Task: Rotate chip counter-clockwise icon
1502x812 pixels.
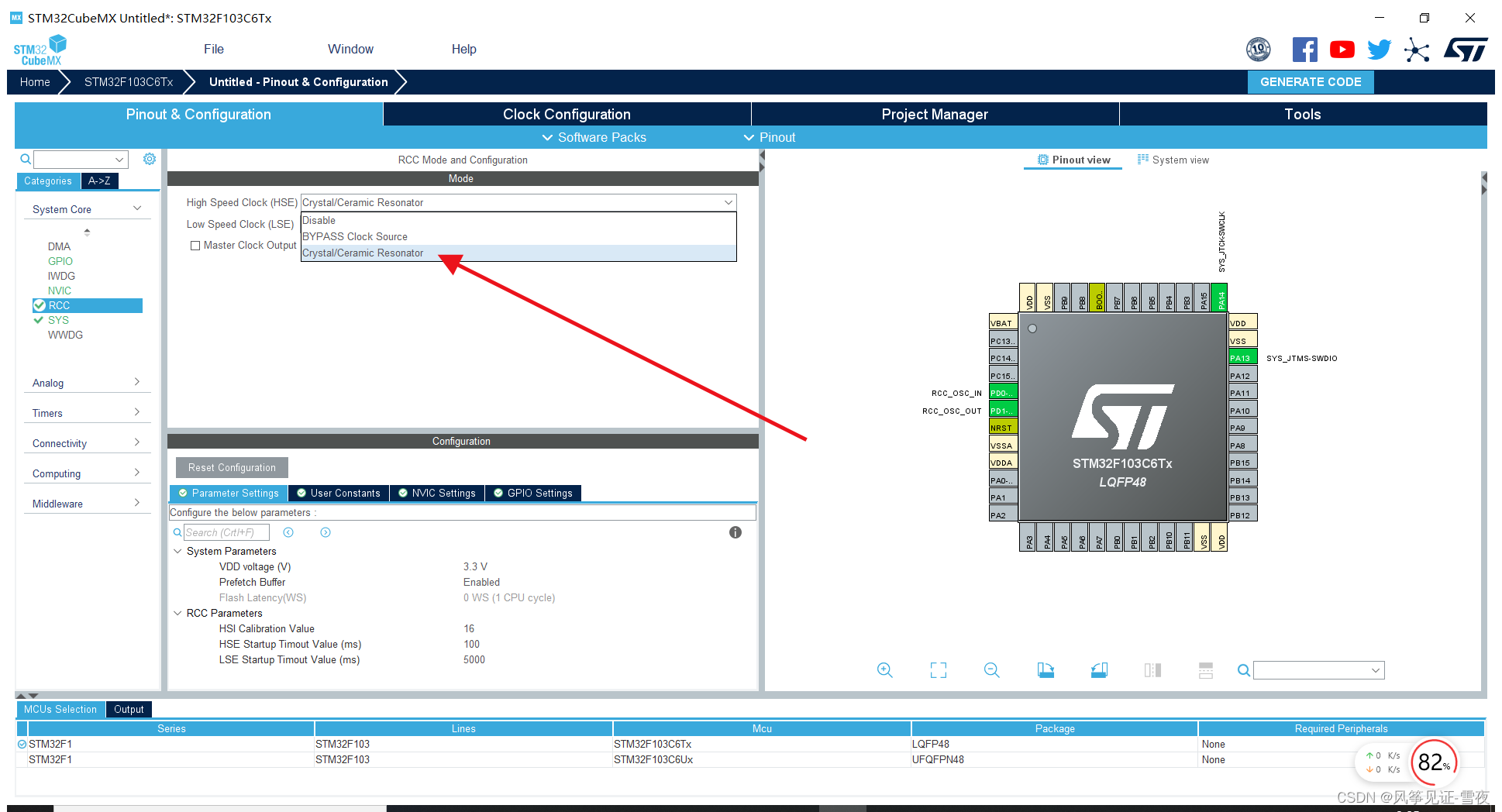Action: tap(1099, 670)
